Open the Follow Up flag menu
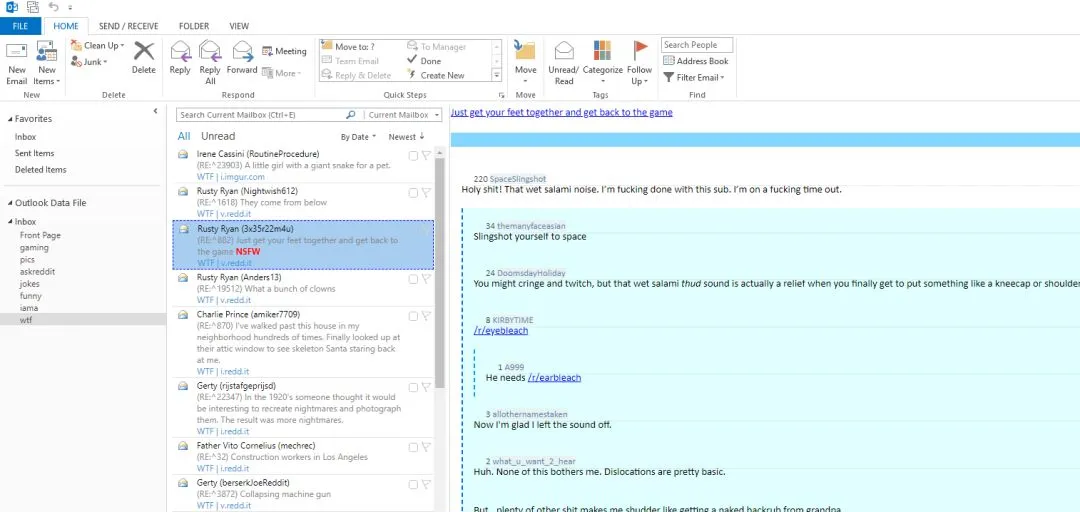Screen dimensions: 1080x512 pos(639,63)
